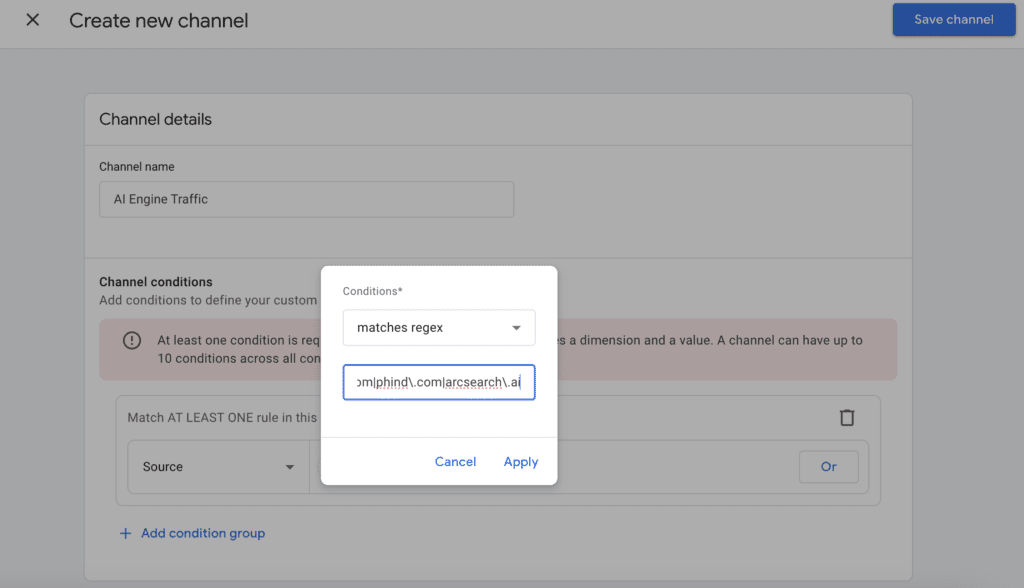Click the Match AT LEAST ONE rule header
This screenshot has height=588, width=1024.
(x=222, y=417)
